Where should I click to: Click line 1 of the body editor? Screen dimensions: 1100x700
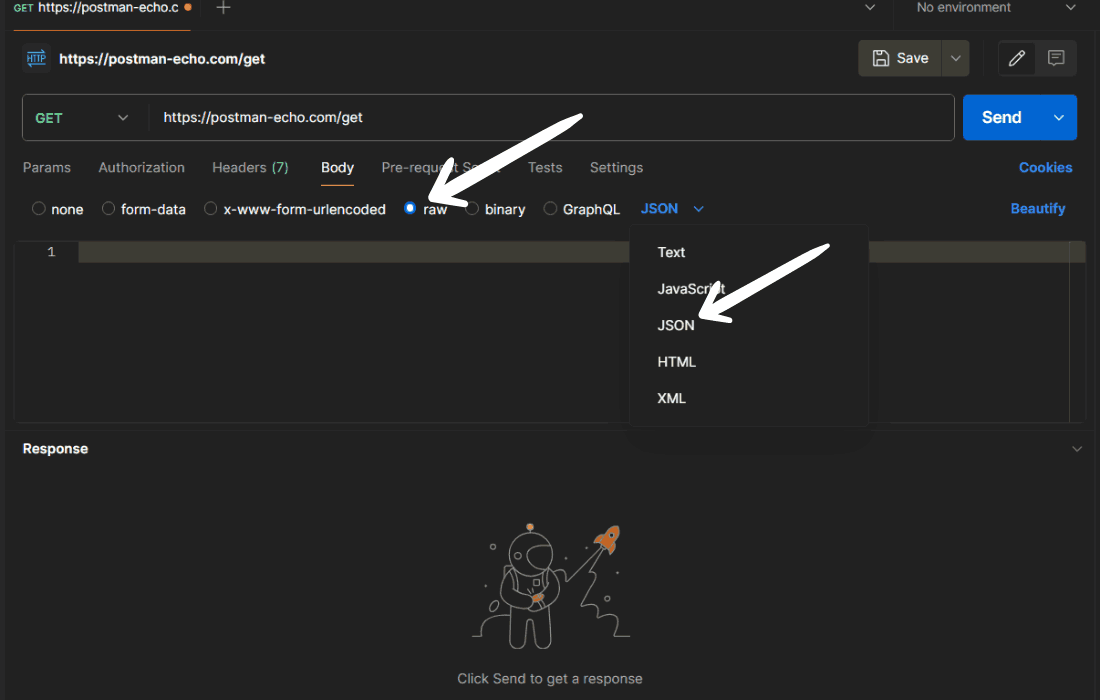click(354, 252)
